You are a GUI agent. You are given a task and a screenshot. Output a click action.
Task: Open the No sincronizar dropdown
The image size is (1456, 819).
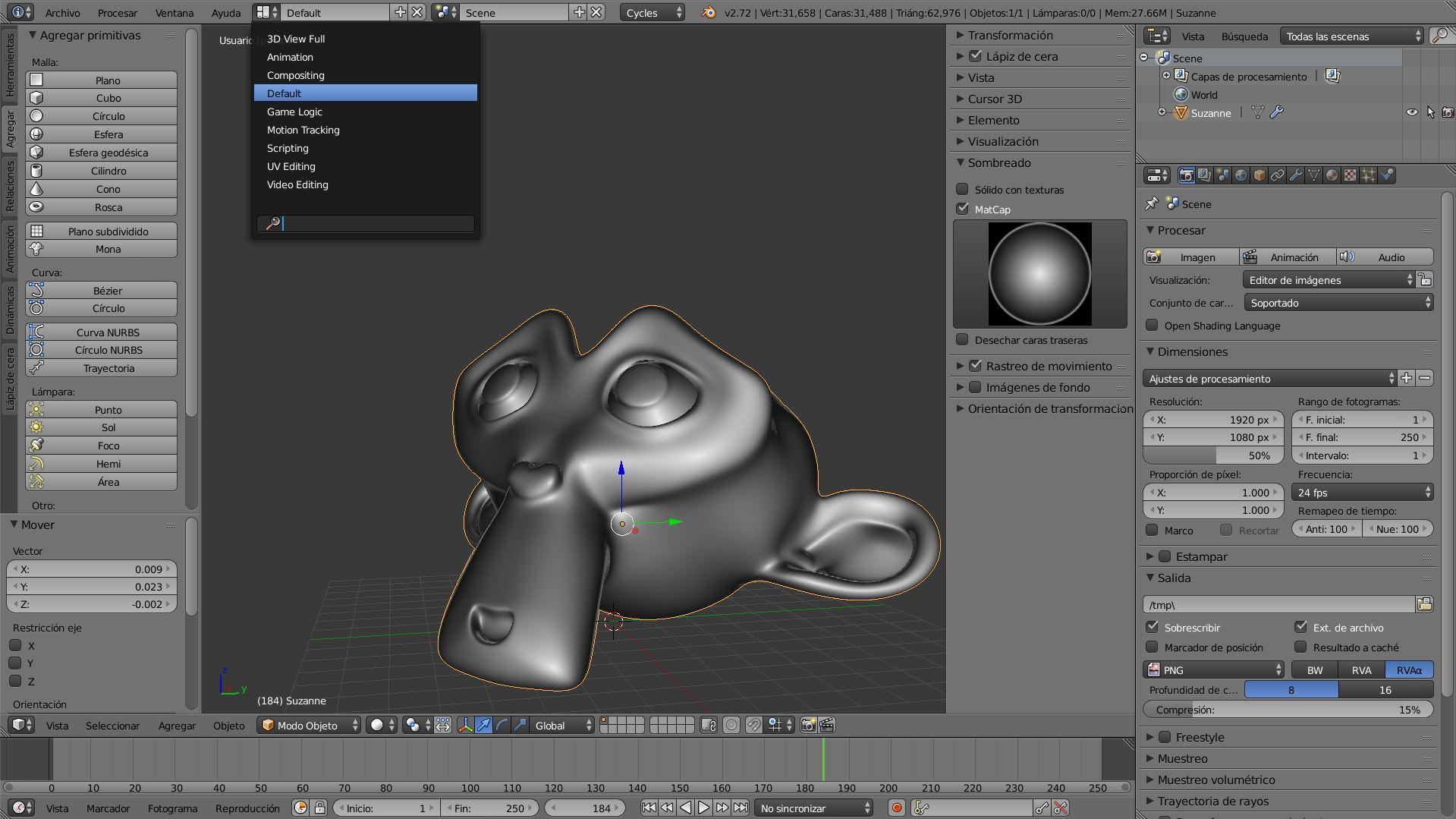tap(814, 808)
